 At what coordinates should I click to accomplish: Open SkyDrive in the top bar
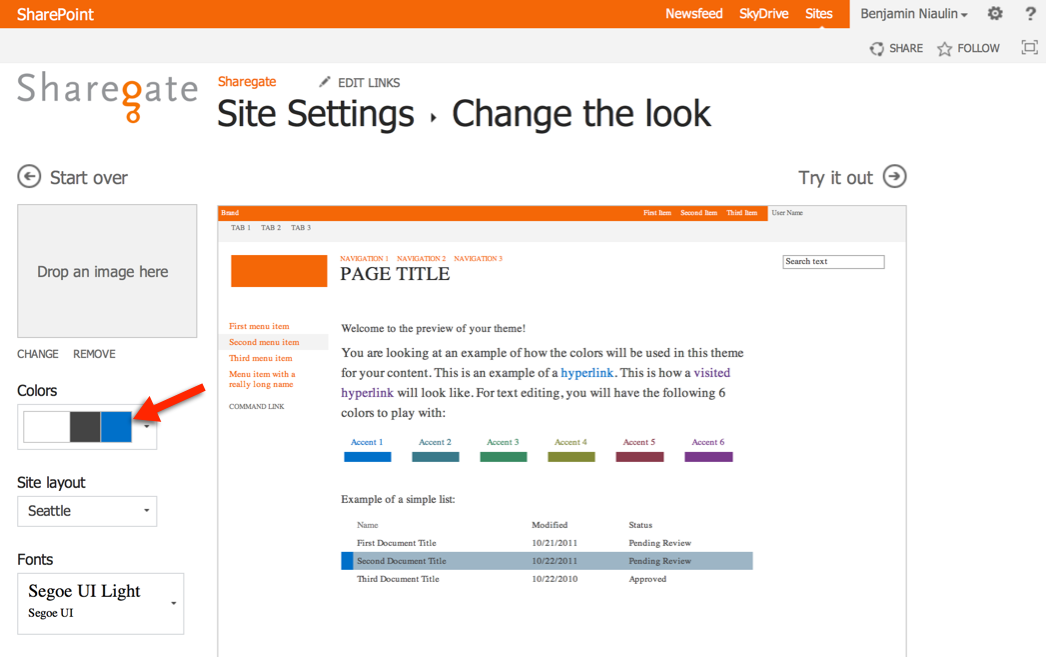(x=764, y=14)
